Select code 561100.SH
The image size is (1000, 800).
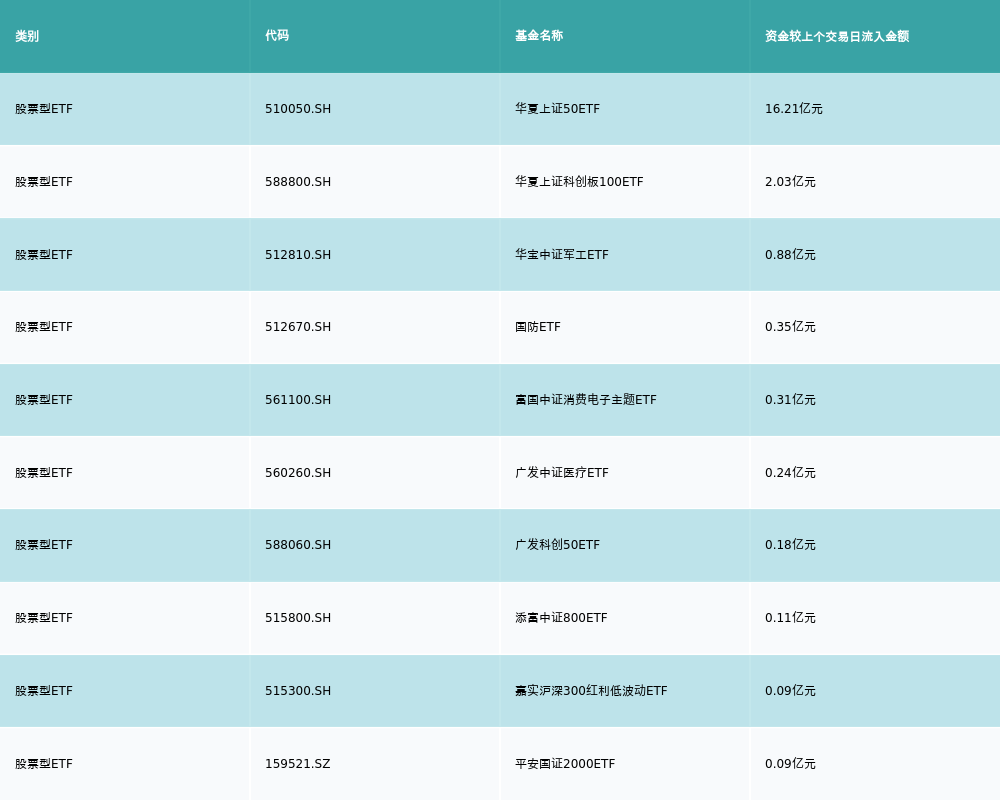point(298,400)
